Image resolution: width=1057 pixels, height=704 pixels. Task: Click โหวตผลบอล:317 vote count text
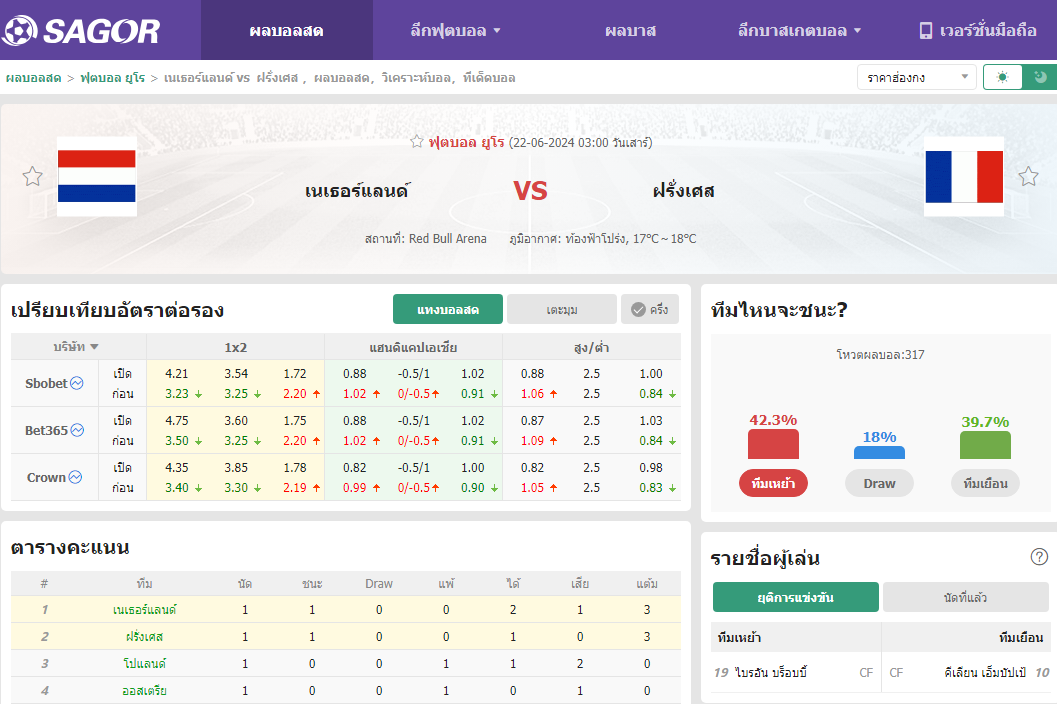(880, 355)
